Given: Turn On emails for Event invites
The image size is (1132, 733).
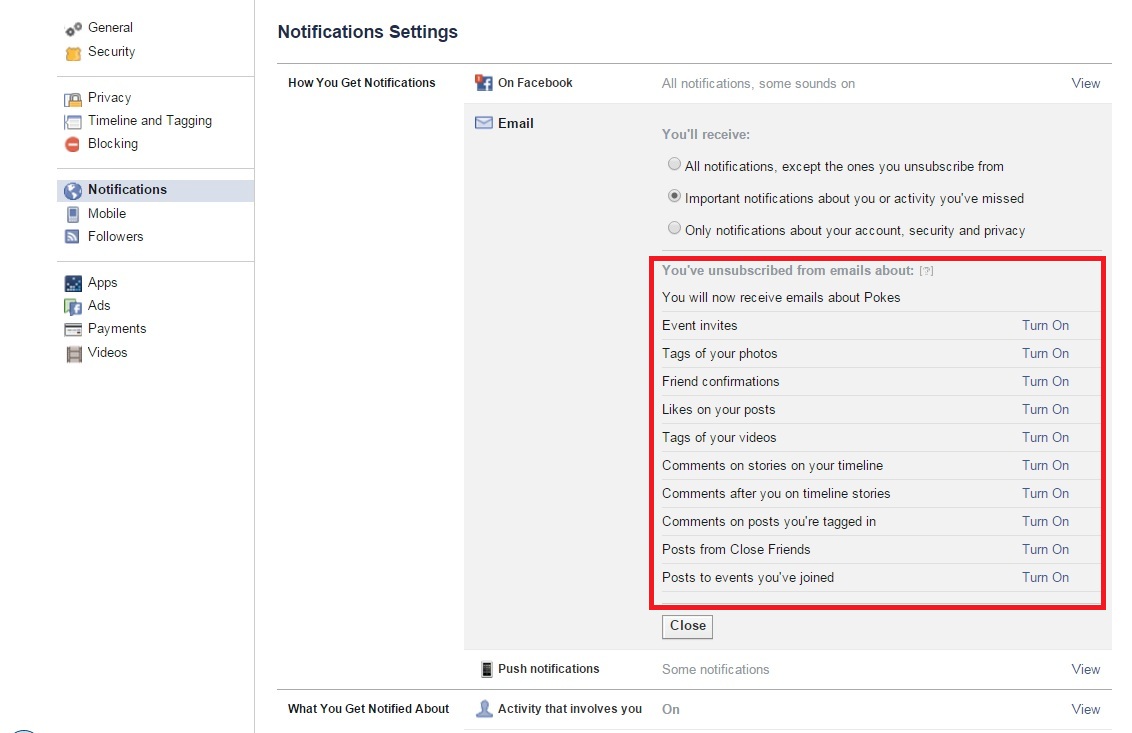Looking at the screenshot, I should [1045, 326].
